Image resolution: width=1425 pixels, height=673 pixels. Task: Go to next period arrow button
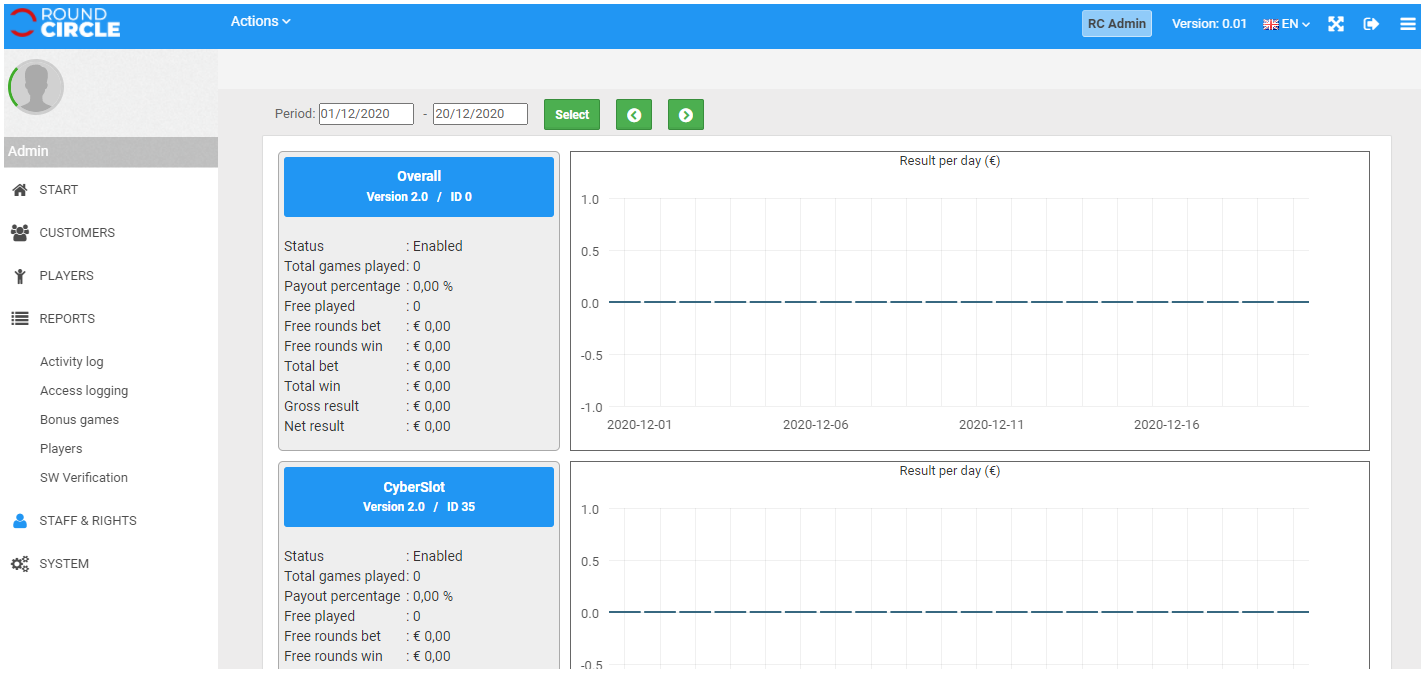(685, 115)
